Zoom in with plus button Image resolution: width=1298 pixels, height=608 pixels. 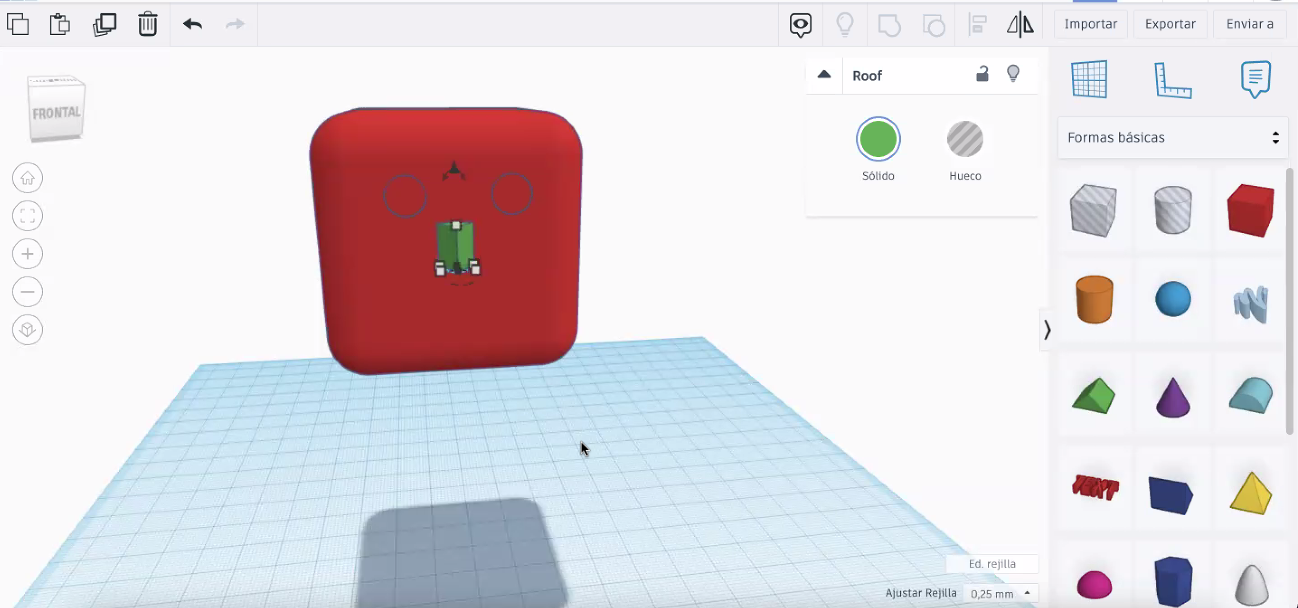[x=27, y=253]
